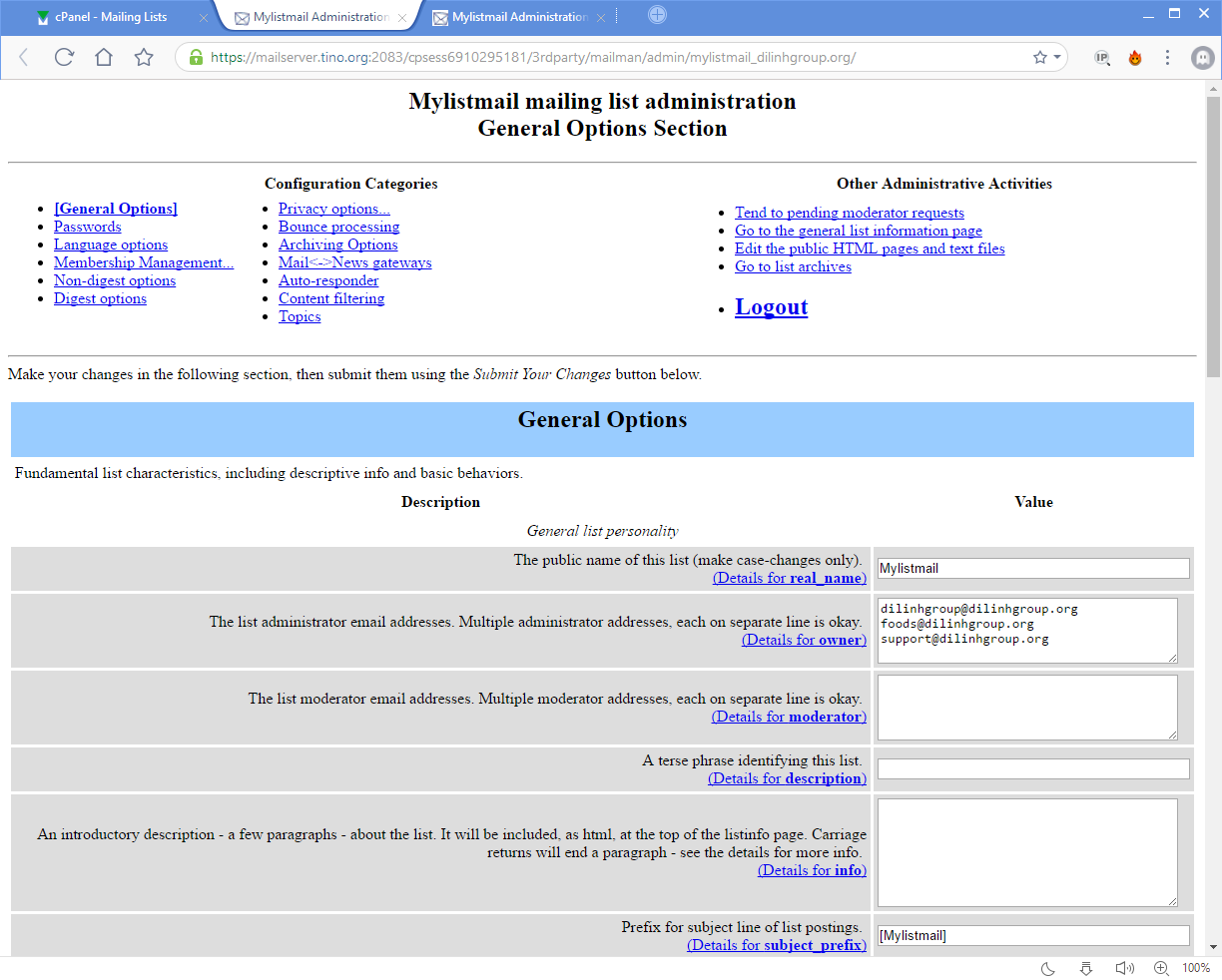The width and height of the screenshot is (1222, 980).
Task: Open the browser three-dot menu
Action: coord(1167,57)
